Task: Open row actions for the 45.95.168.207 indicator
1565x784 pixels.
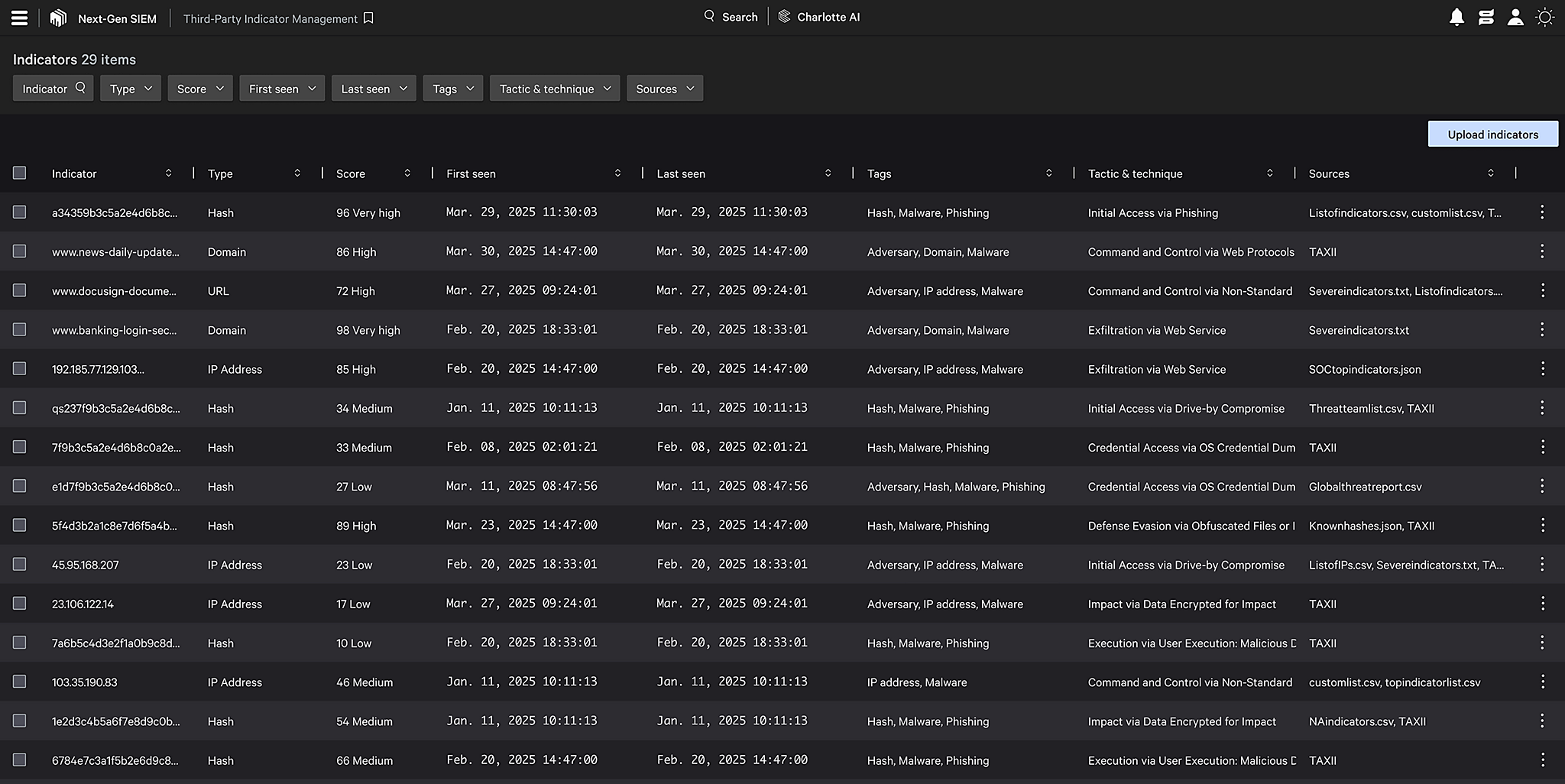Action: pyautogui.click(x=1542, y=565)
